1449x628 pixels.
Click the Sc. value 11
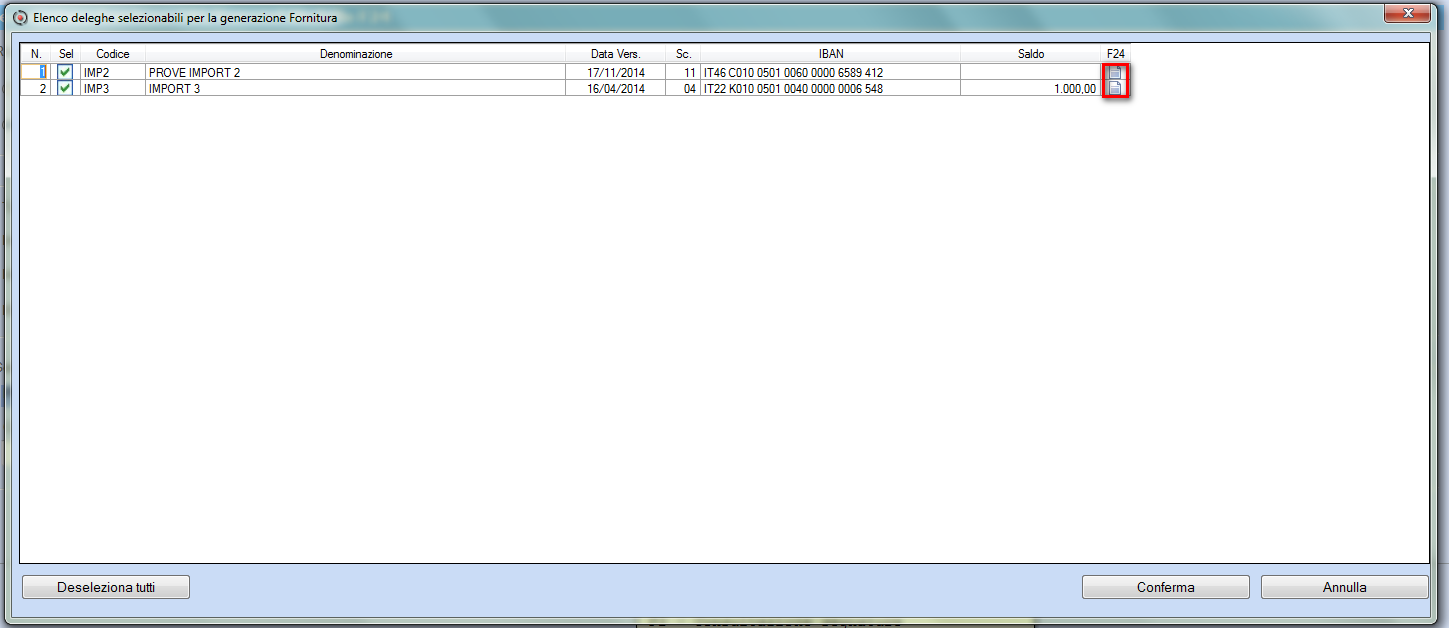coord(683,73)
